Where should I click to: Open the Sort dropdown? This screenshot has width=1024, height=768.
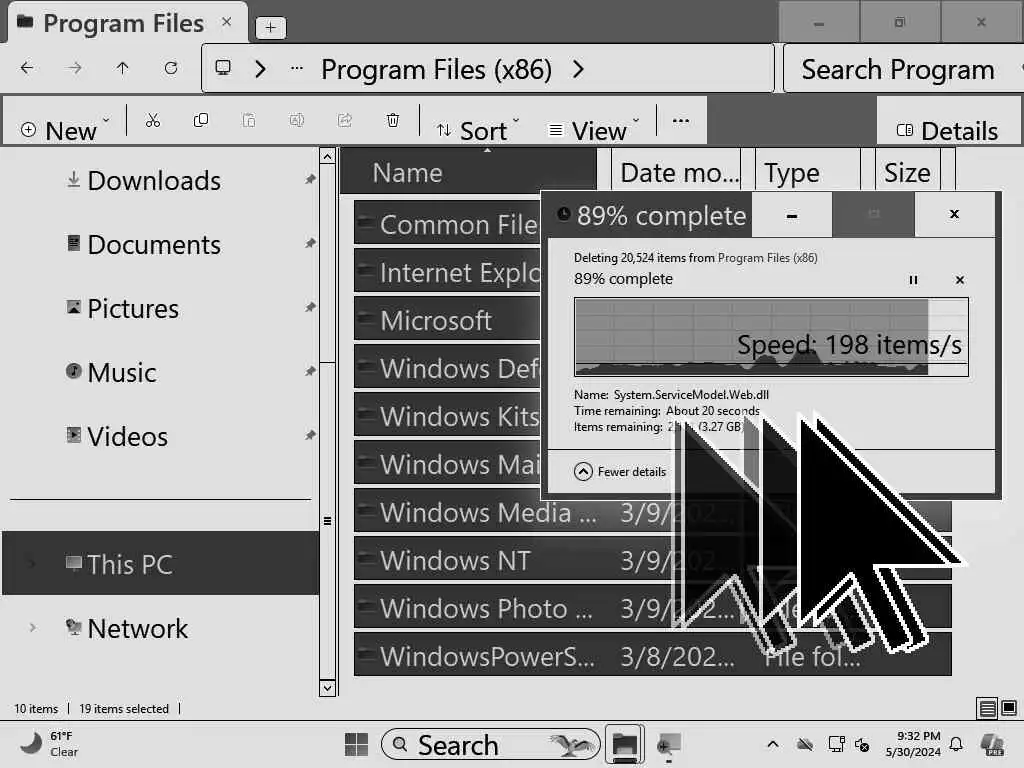[477, 130]
